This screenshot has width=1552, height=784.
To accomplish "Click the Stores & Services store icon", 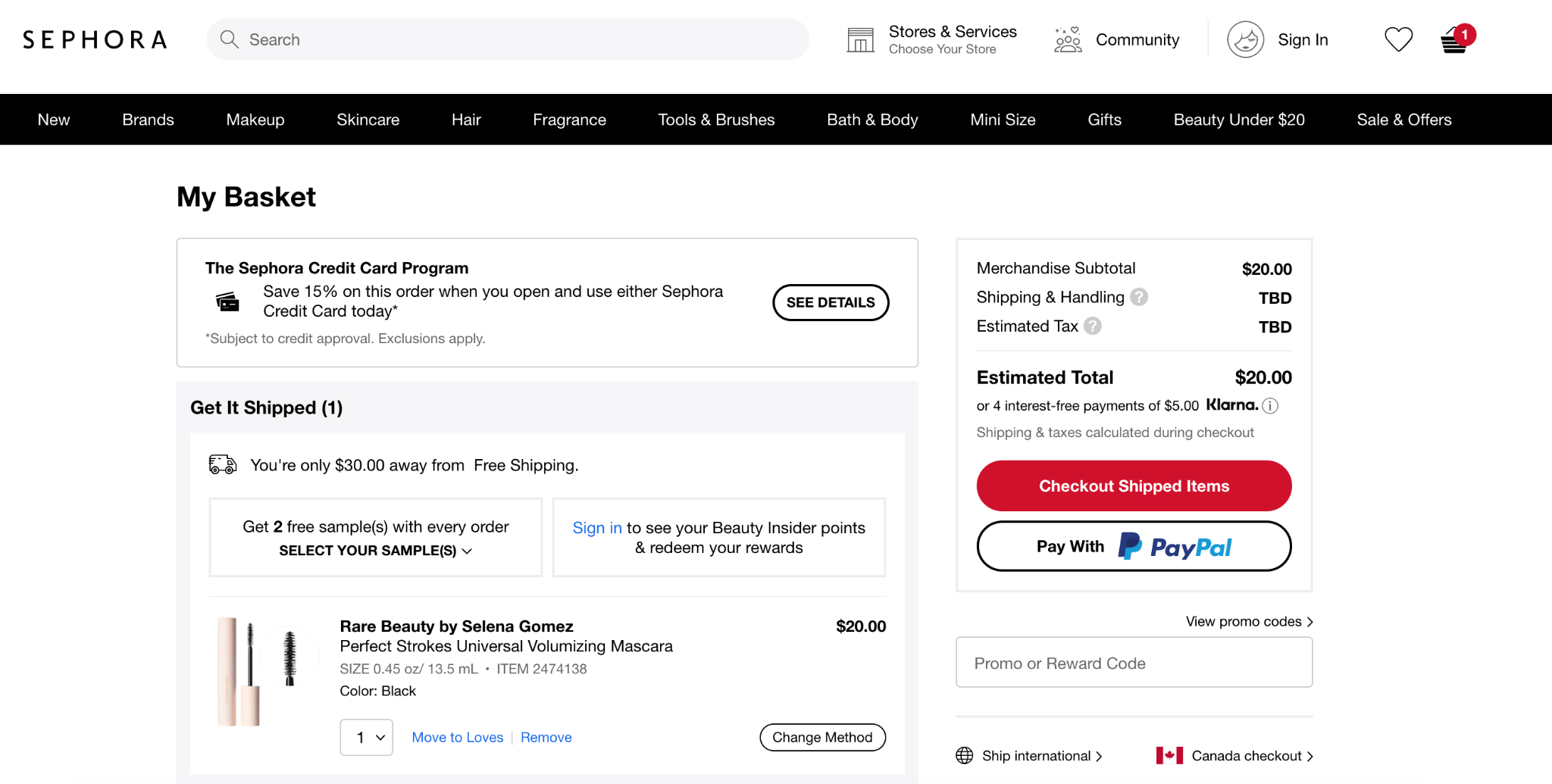I will [859, 39].
